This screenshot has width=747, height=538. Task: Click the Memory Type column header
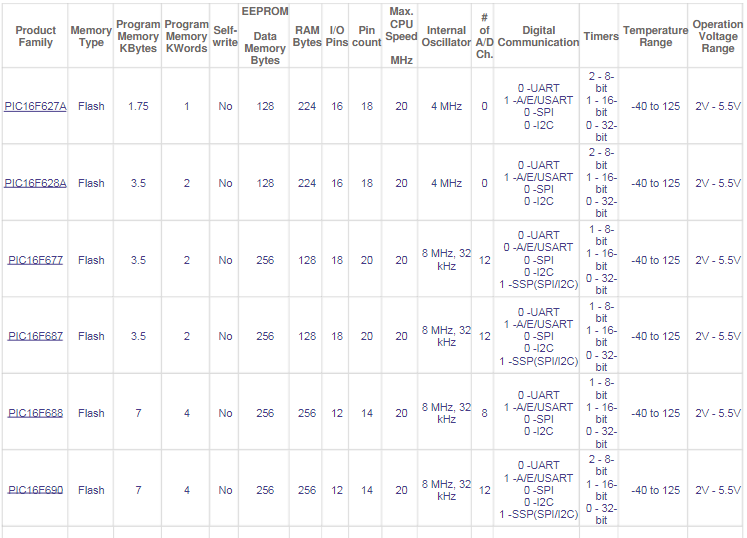coord(91,36)
